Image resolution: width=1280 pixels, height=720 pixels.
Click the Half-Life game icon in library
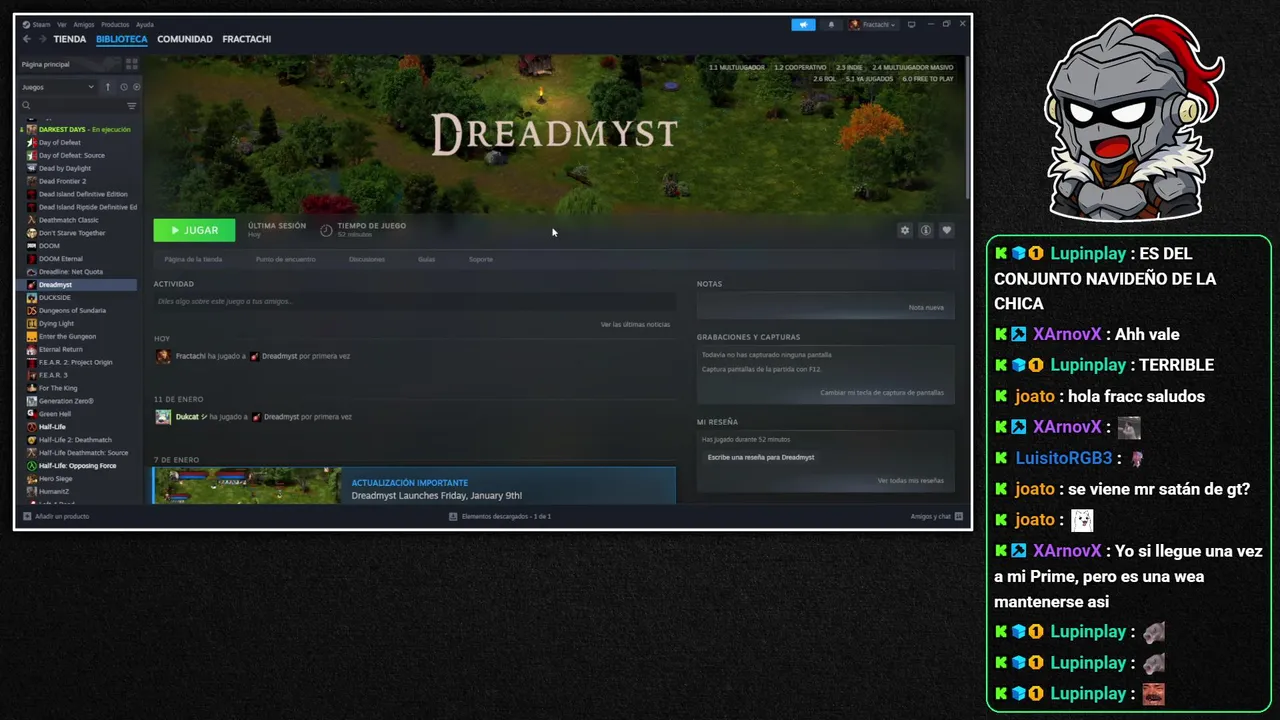tap(32, 427)
